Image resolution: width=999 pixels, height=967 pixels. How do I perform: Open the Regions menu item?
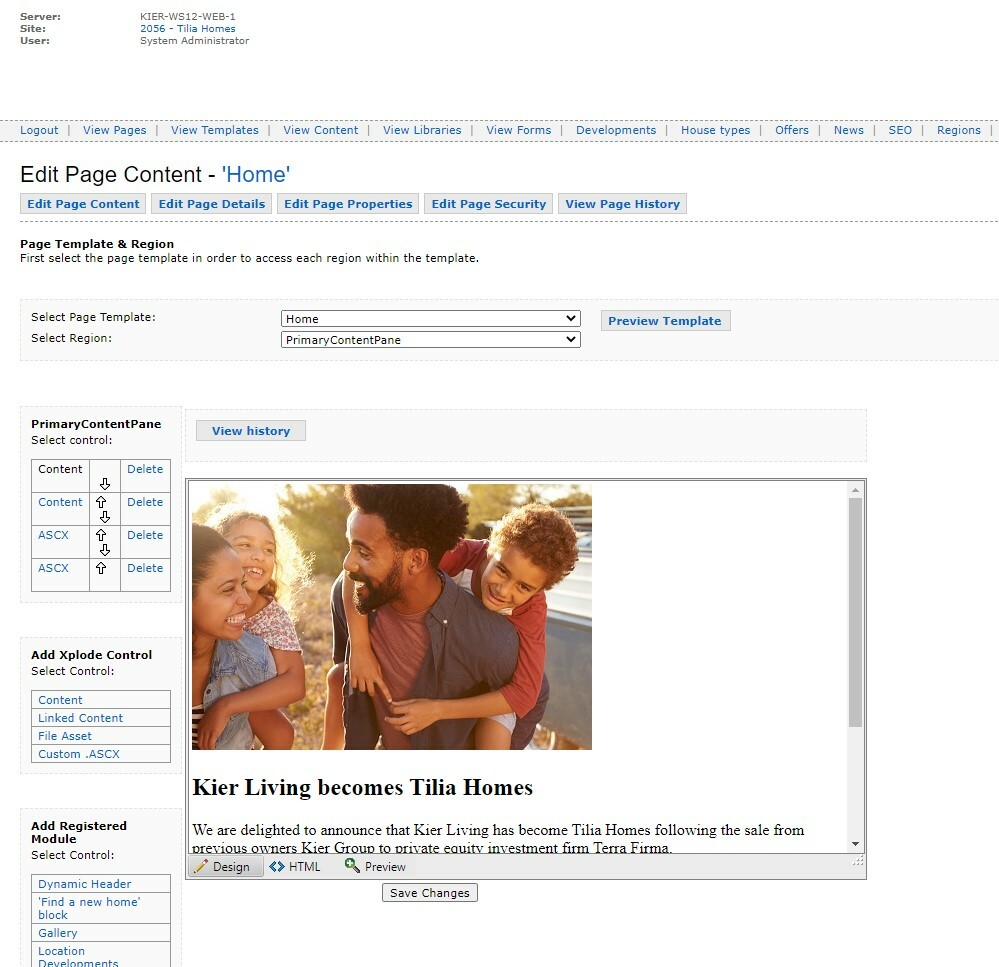(959, 130)
